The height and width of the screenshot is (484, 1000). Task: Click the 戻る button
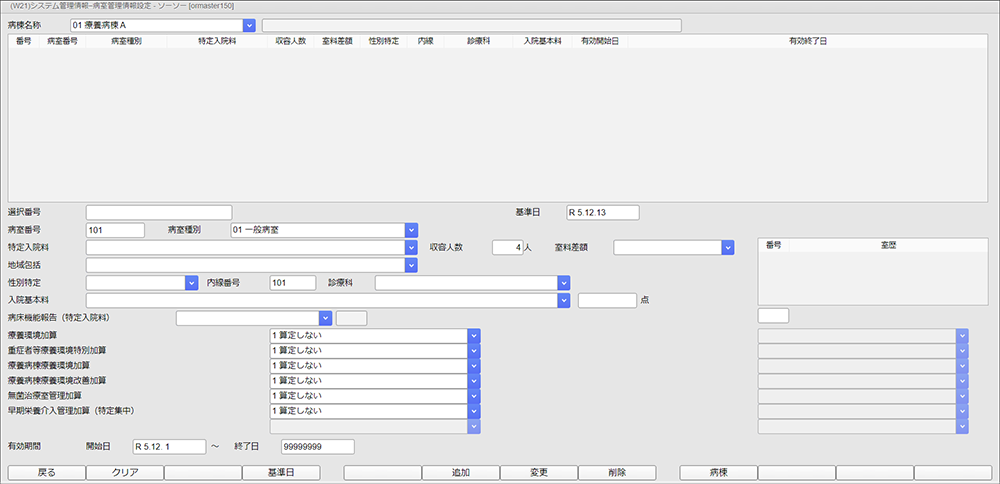46,472
